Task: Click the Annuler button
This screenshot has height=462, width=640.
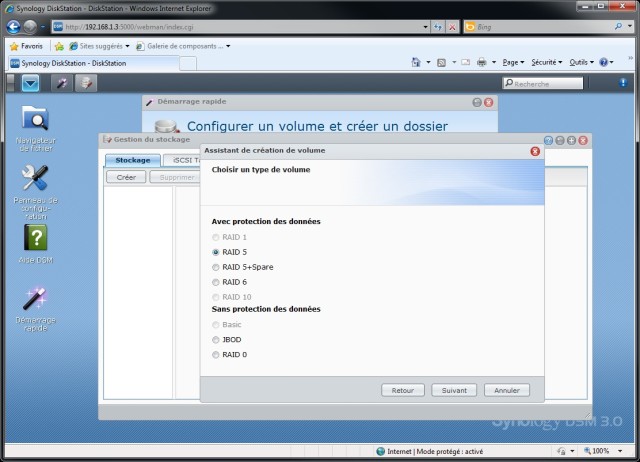Action: (507, 391)
